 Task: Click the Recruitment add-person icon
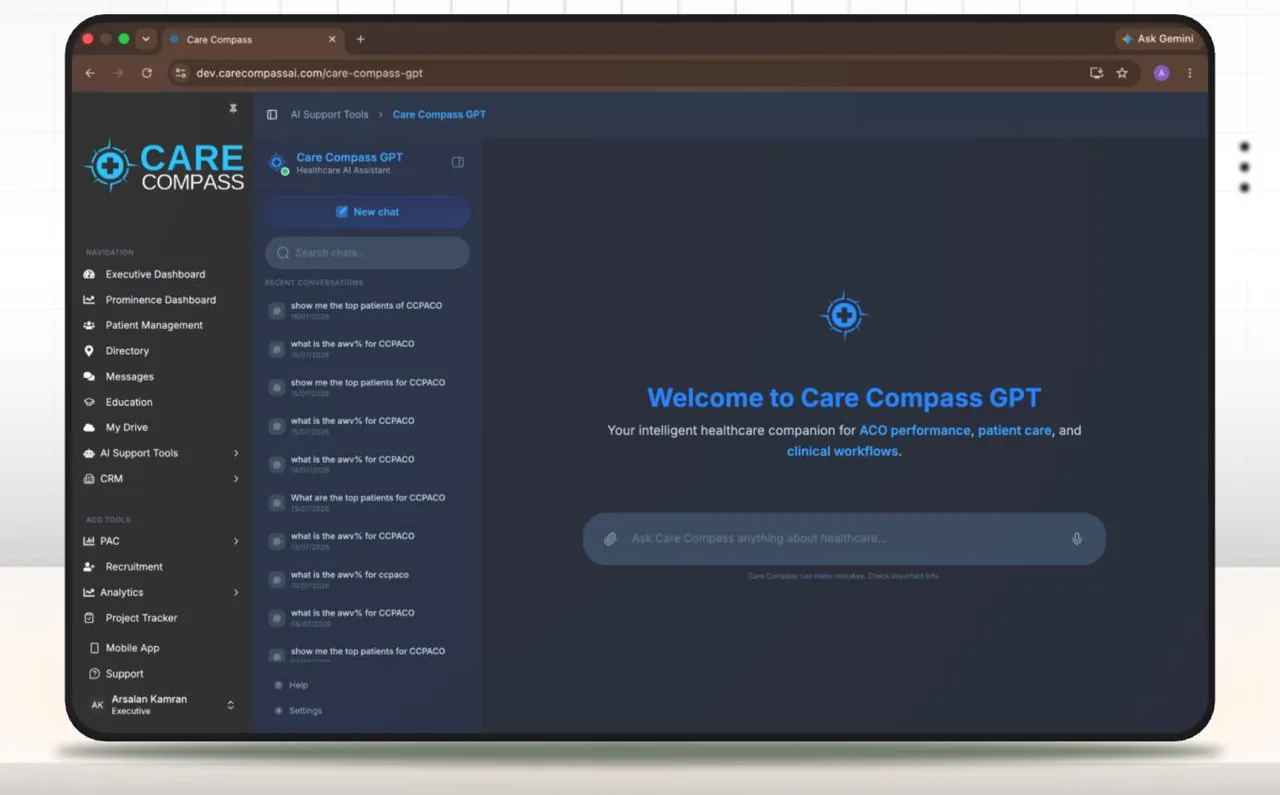click(89, 567)
